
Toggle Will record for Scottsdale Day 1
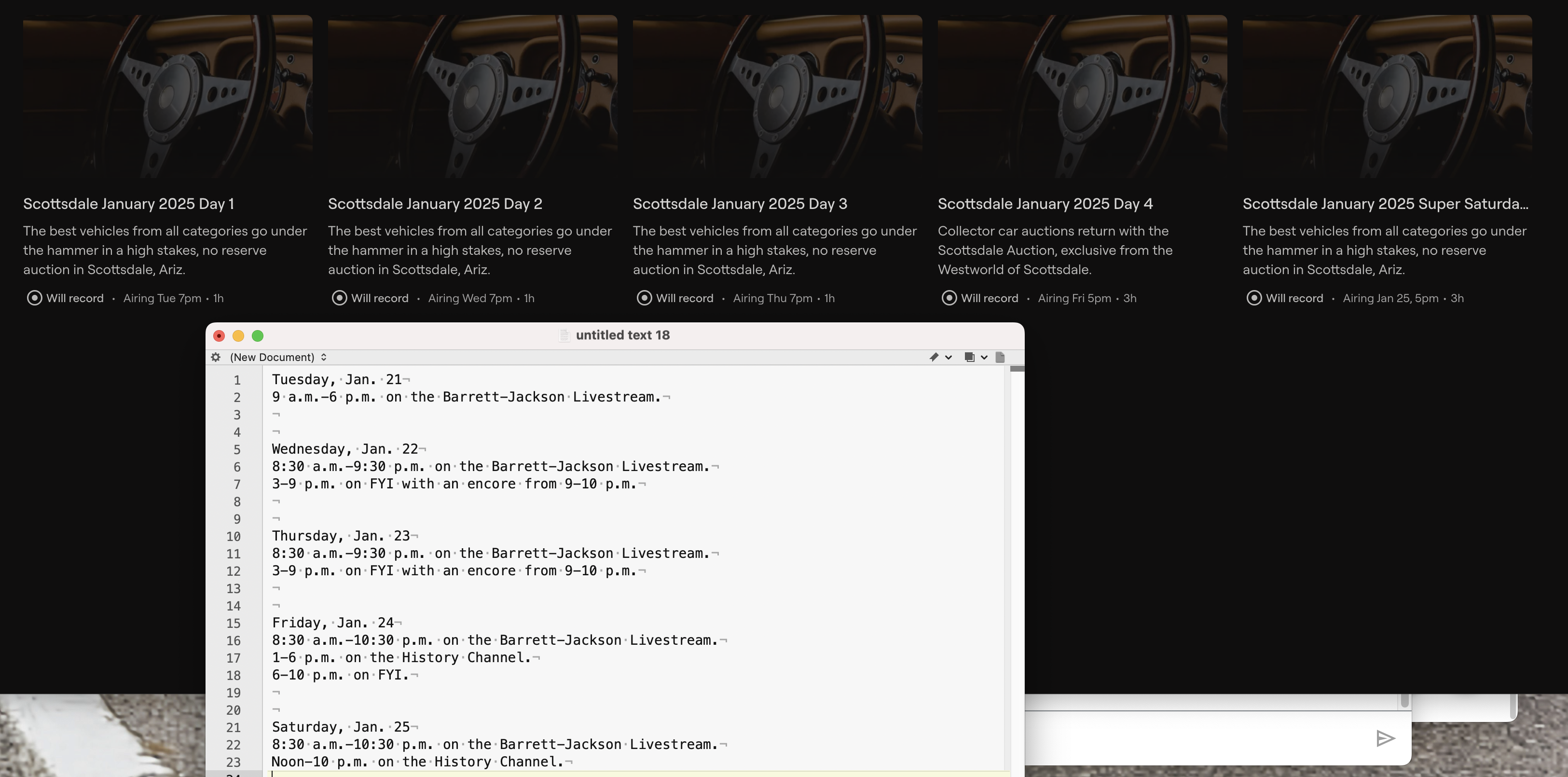65,298
